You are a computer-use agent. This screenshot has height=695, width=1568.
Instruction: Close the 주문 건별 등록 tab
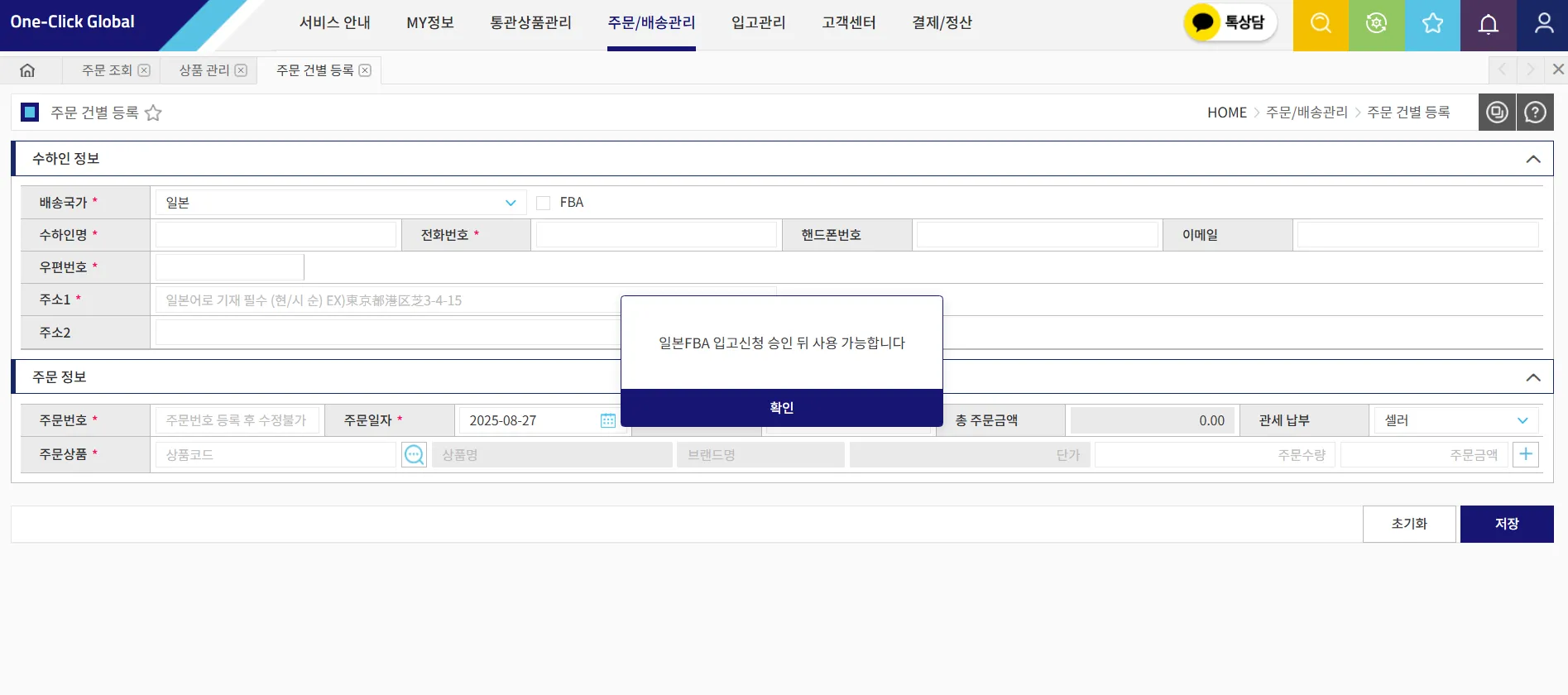coord(365,70)
